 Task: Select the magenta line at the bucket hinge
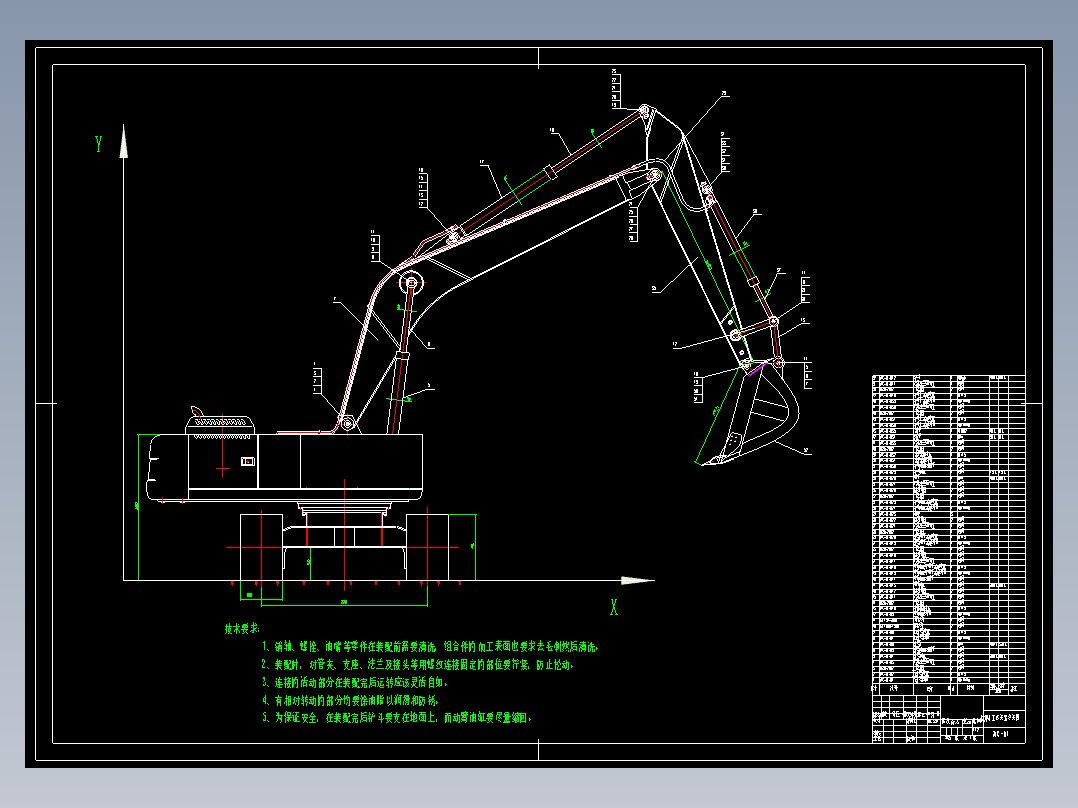tap(757, 367)
